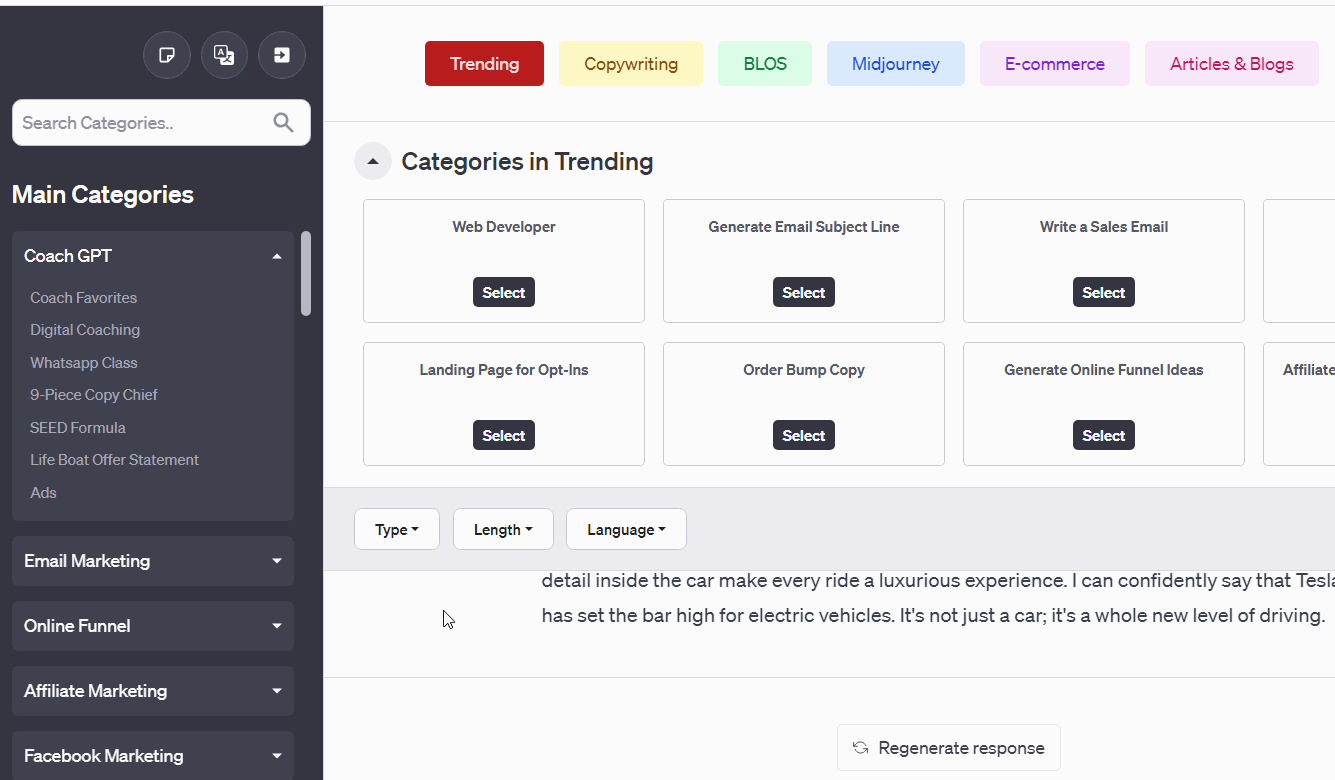
Task: Open the E-commerce tab
Action: 1054,64
